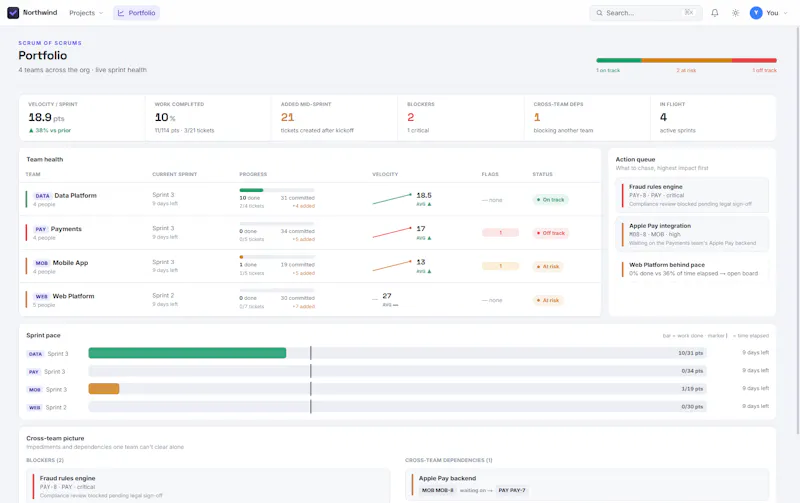Expand the You account menu chevron
The height and width of the screenshot is (503, 800).
[785, 13]
